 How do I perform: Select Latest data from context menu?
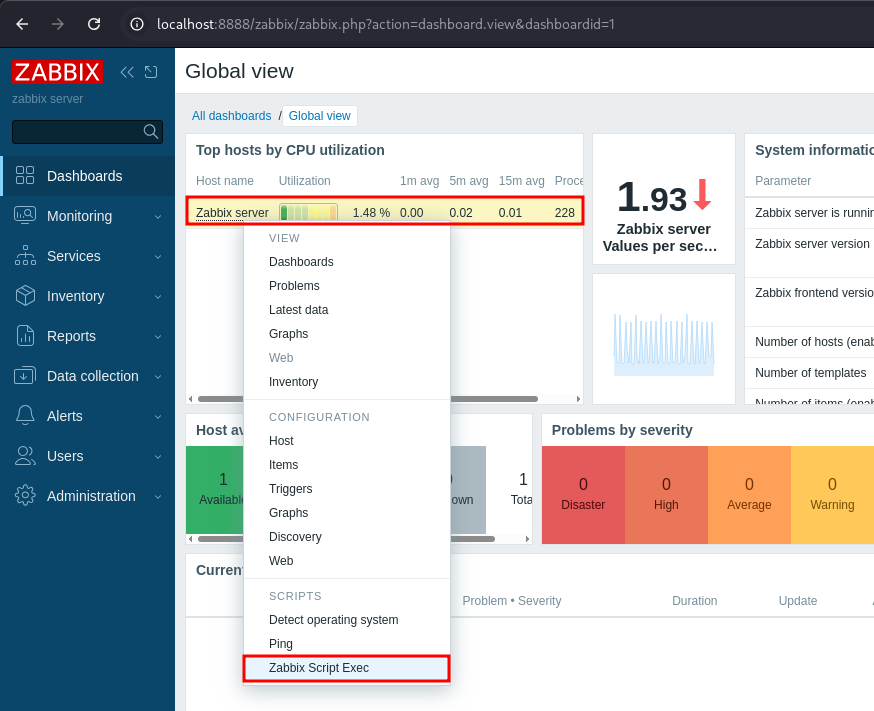347,310
